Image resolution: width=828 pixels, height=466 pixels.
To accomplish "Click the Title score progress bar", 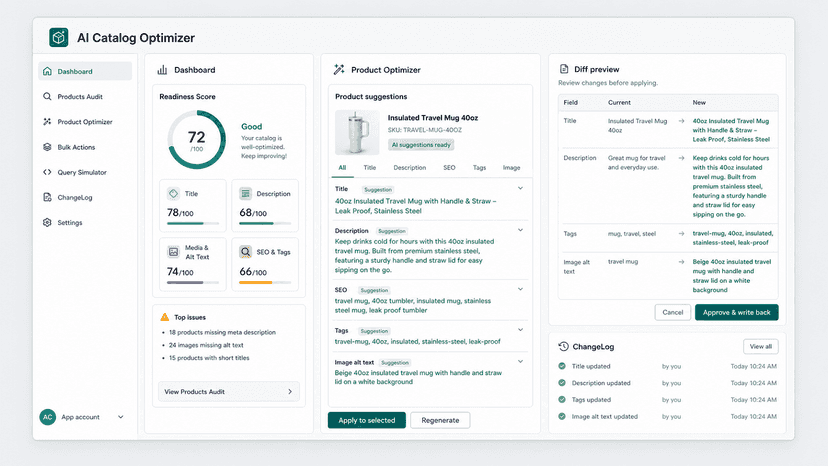I will coord(193,223).
